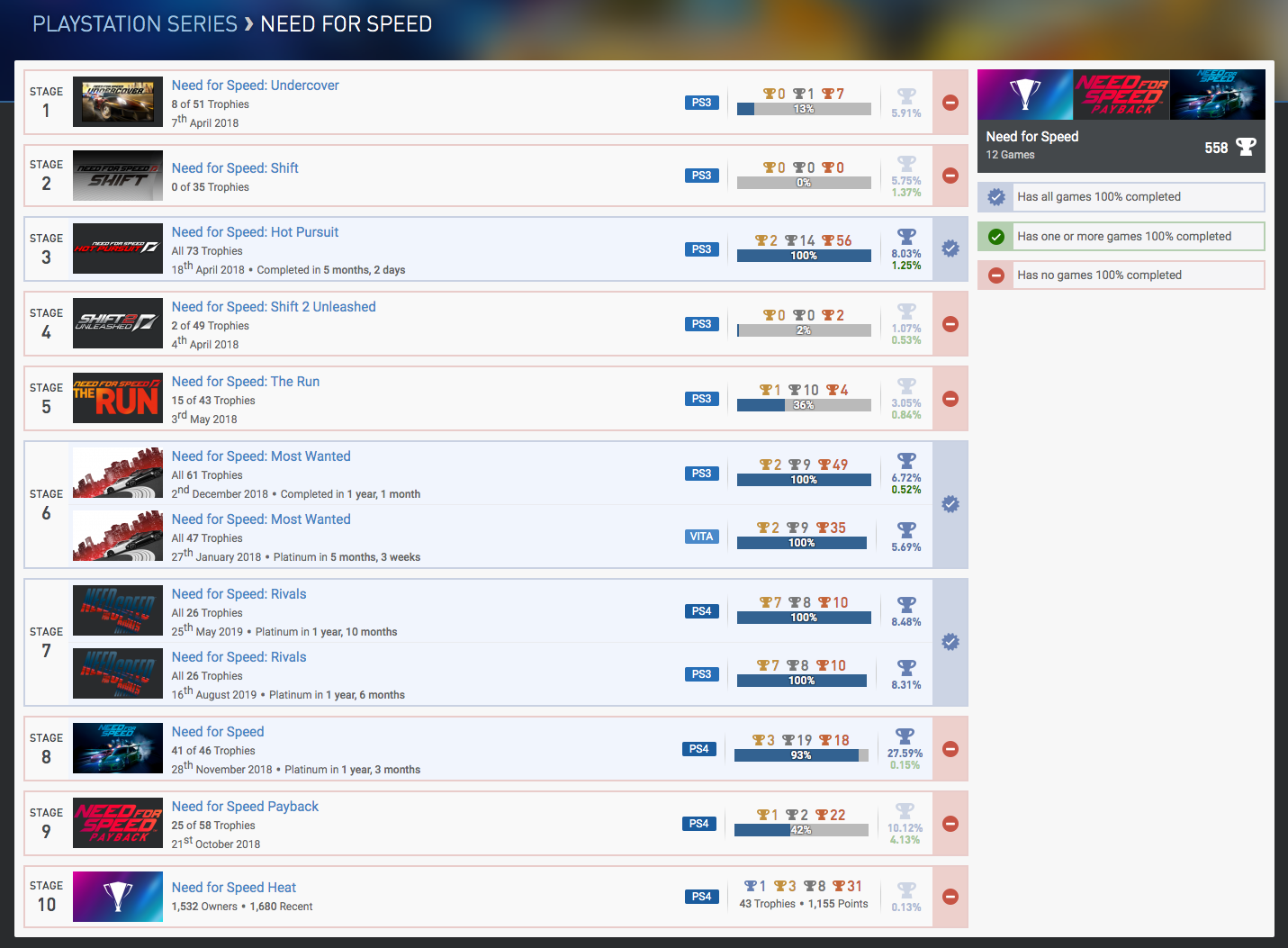Click the blue completed badge for stage 6 Most Wanted
The width and height of the screenshot is (1288, 948).
tap(950, 504)
